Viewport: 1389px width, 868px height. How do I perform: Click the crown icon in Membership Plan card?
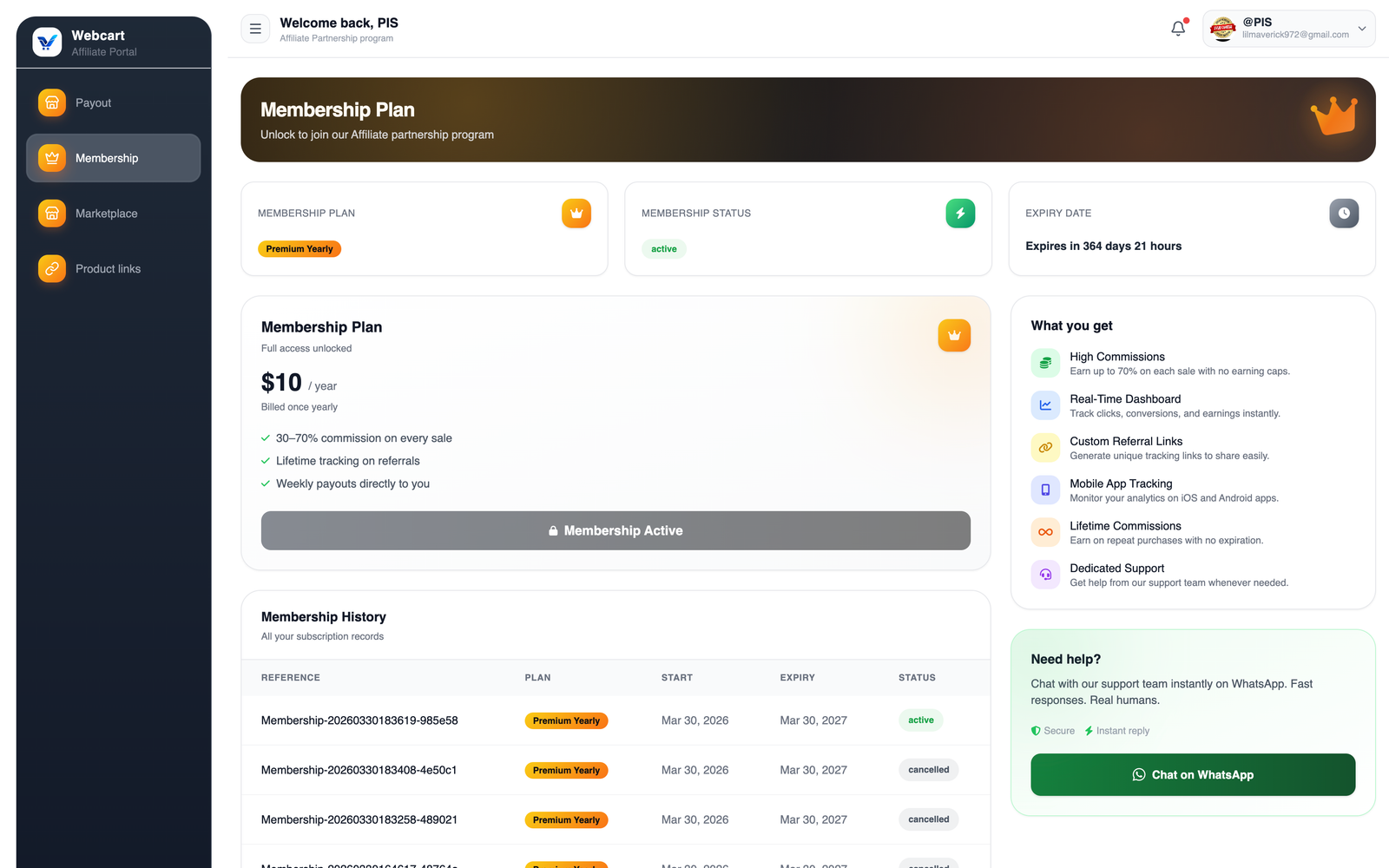[x=576, y=214]
